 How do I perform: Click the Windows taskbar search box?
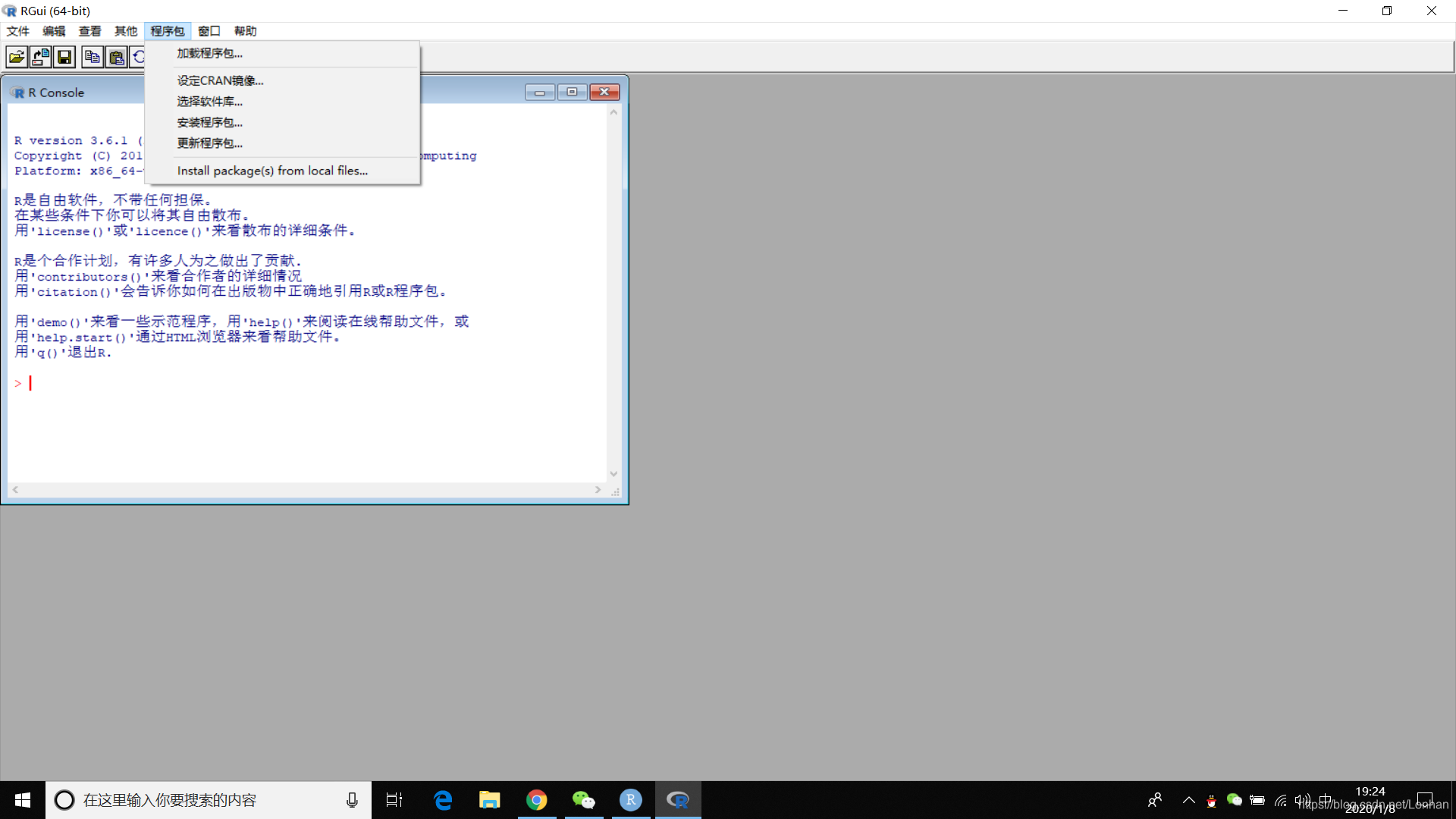tap(205, 800)
